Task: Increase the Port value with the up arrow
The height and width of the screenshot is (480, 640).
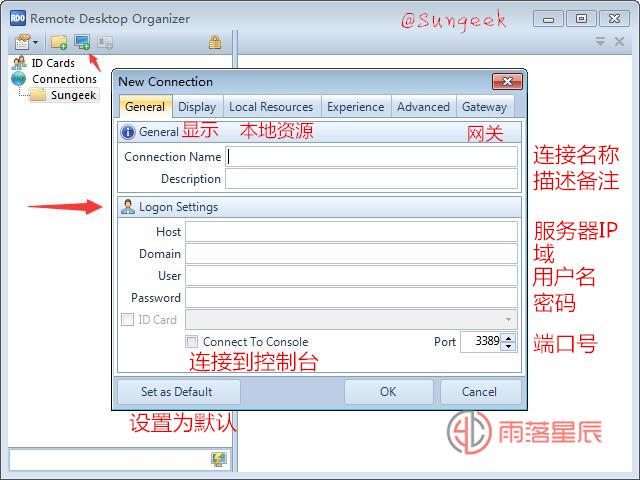Action: 509,337
